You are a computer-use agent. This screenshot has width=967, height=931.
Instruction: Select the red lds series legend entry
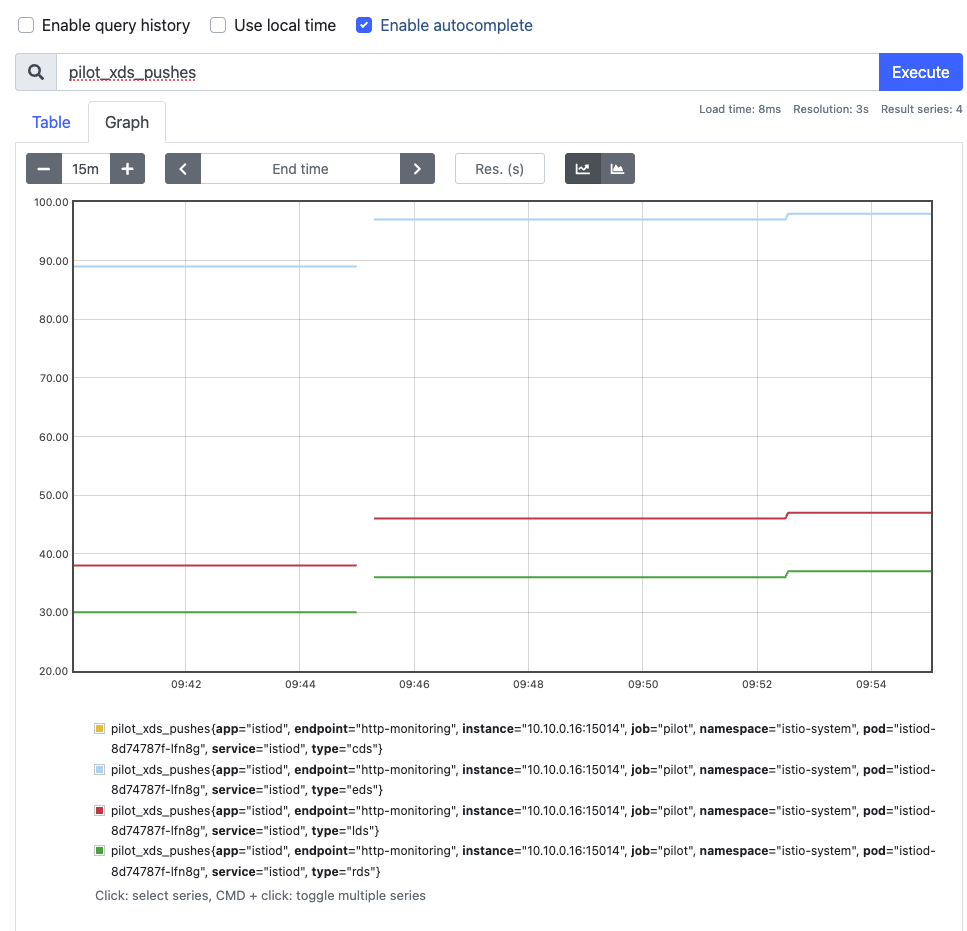coord(515,821)
